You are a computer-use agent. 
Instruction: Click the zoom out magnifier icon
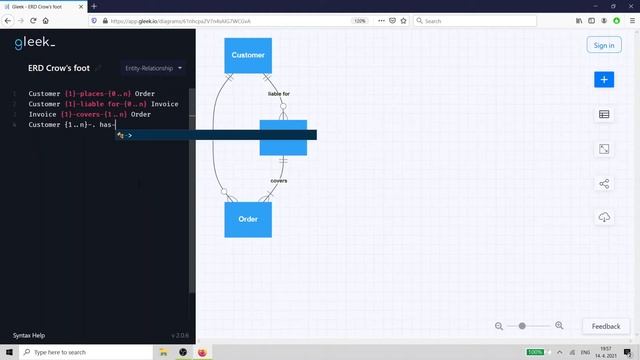(x=499, y=326)
